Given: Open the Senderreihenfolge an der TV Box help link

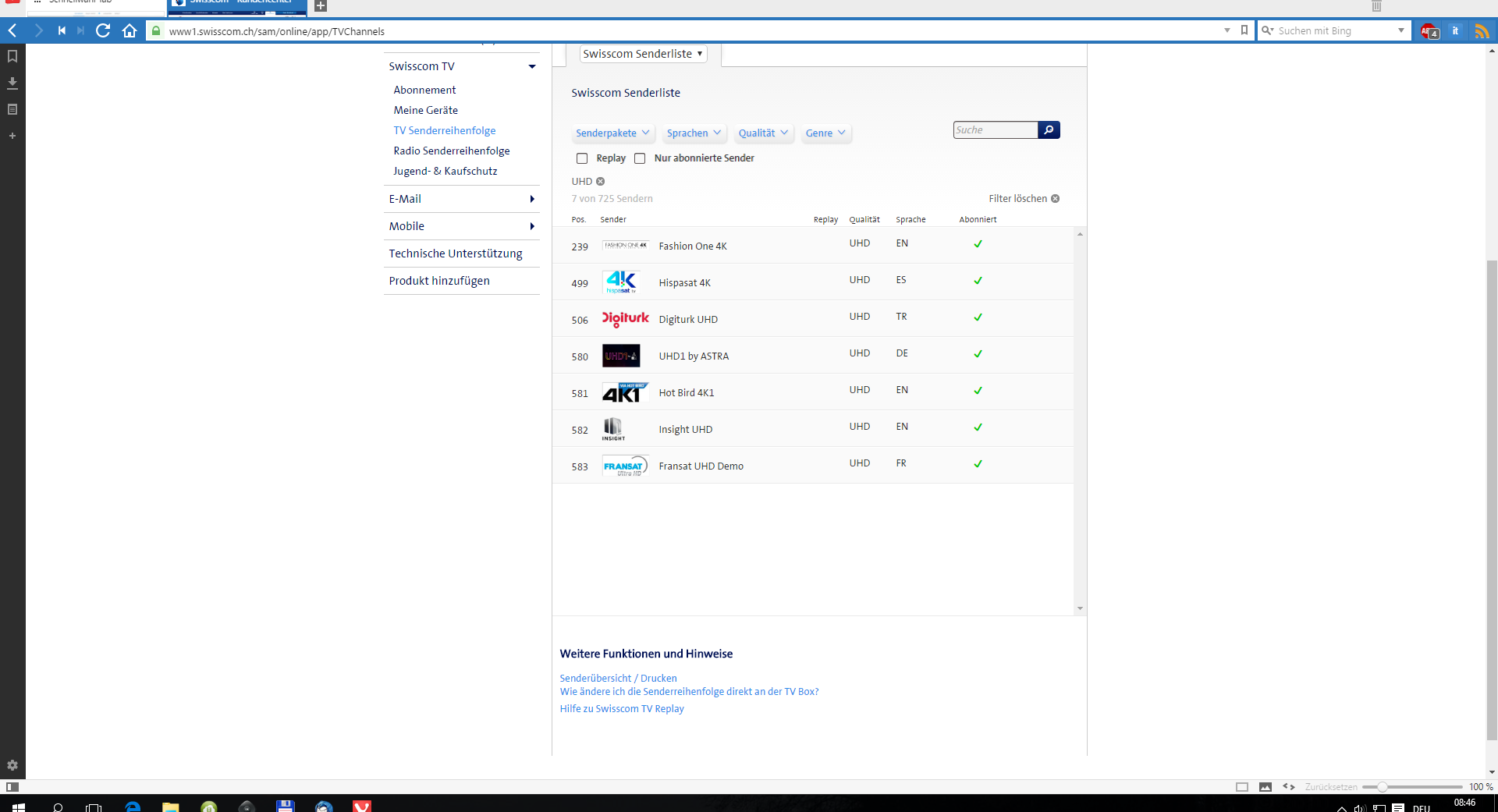Looking at the screenshot, I should (689, 692).
